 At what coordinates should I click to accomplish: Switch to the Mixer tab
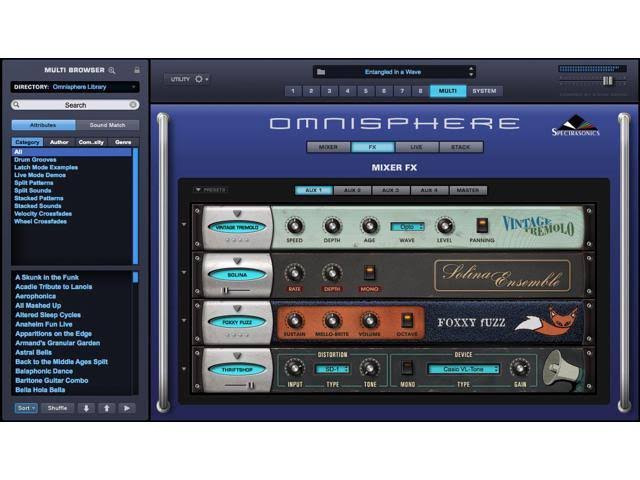(329, 147)
